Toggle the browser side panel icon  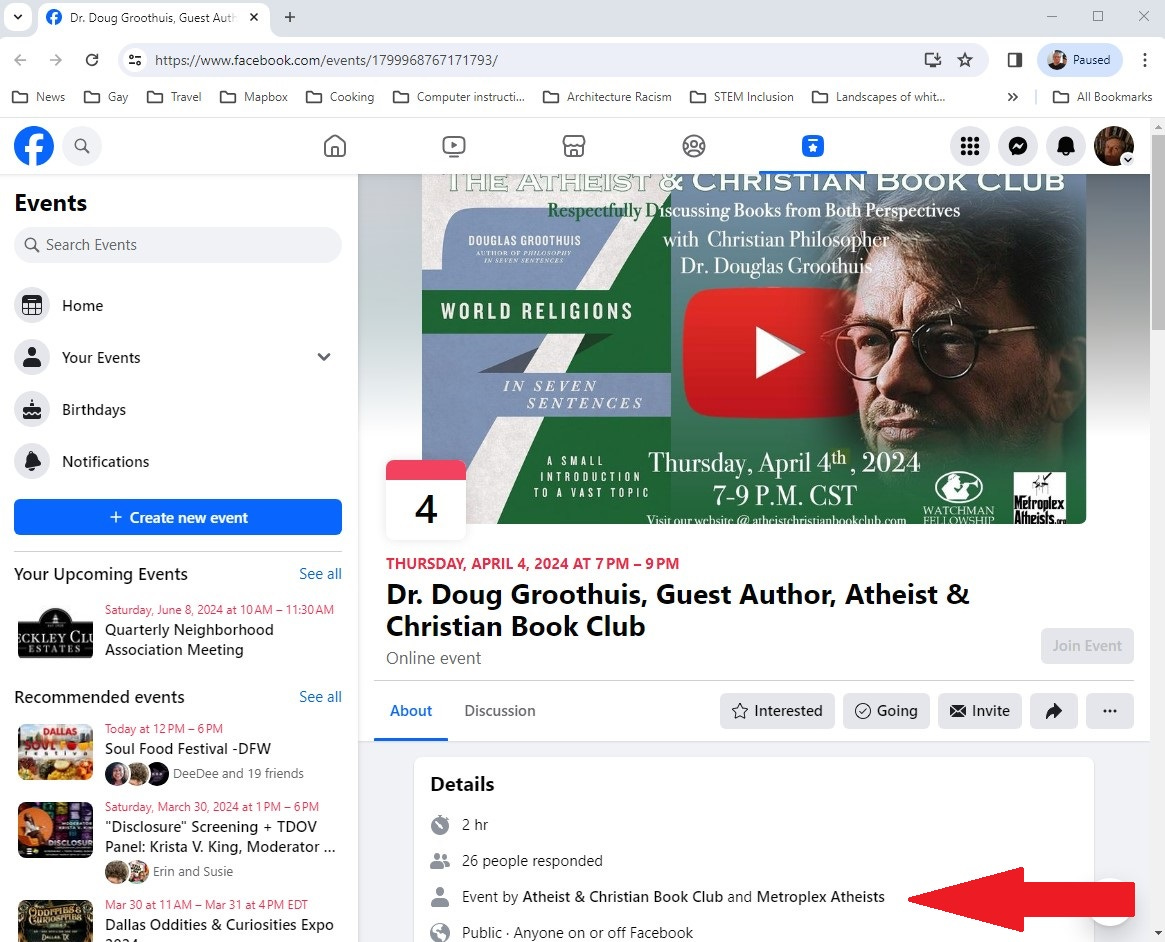(1014, 60)
